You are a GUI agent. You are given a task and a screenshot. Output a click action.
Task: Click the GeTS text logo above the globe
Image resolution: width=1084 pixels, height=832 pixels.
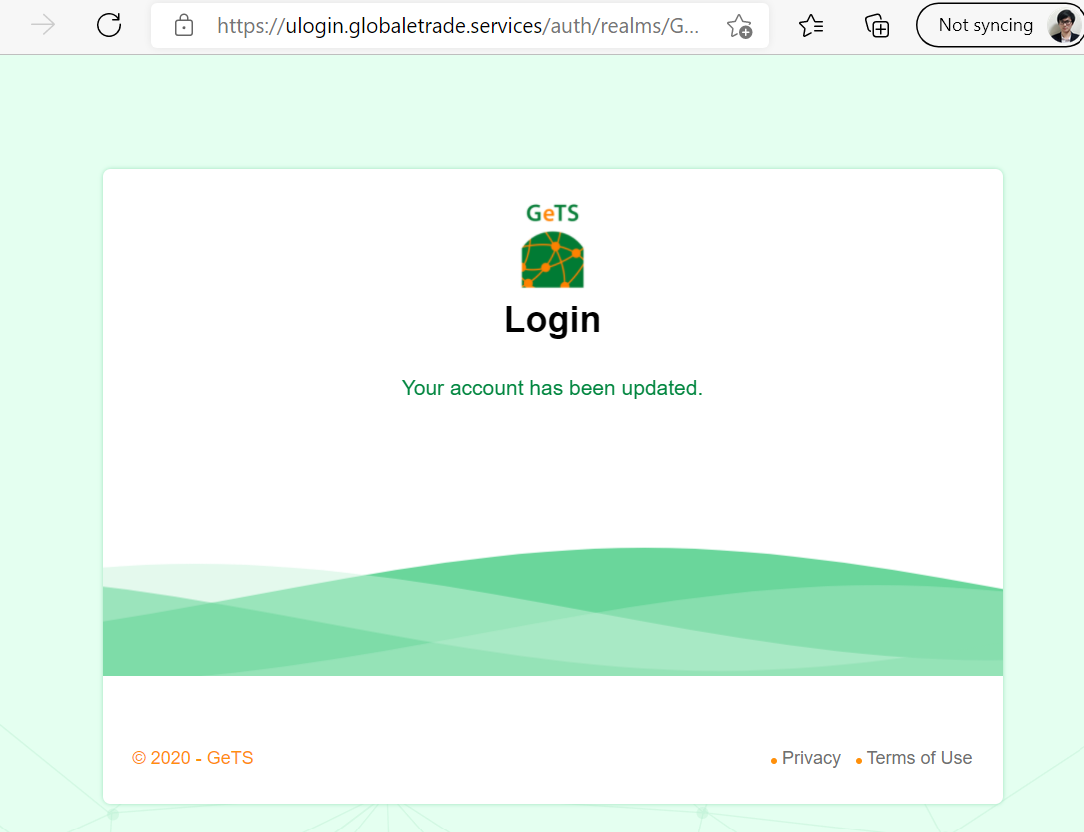point(552,213)
